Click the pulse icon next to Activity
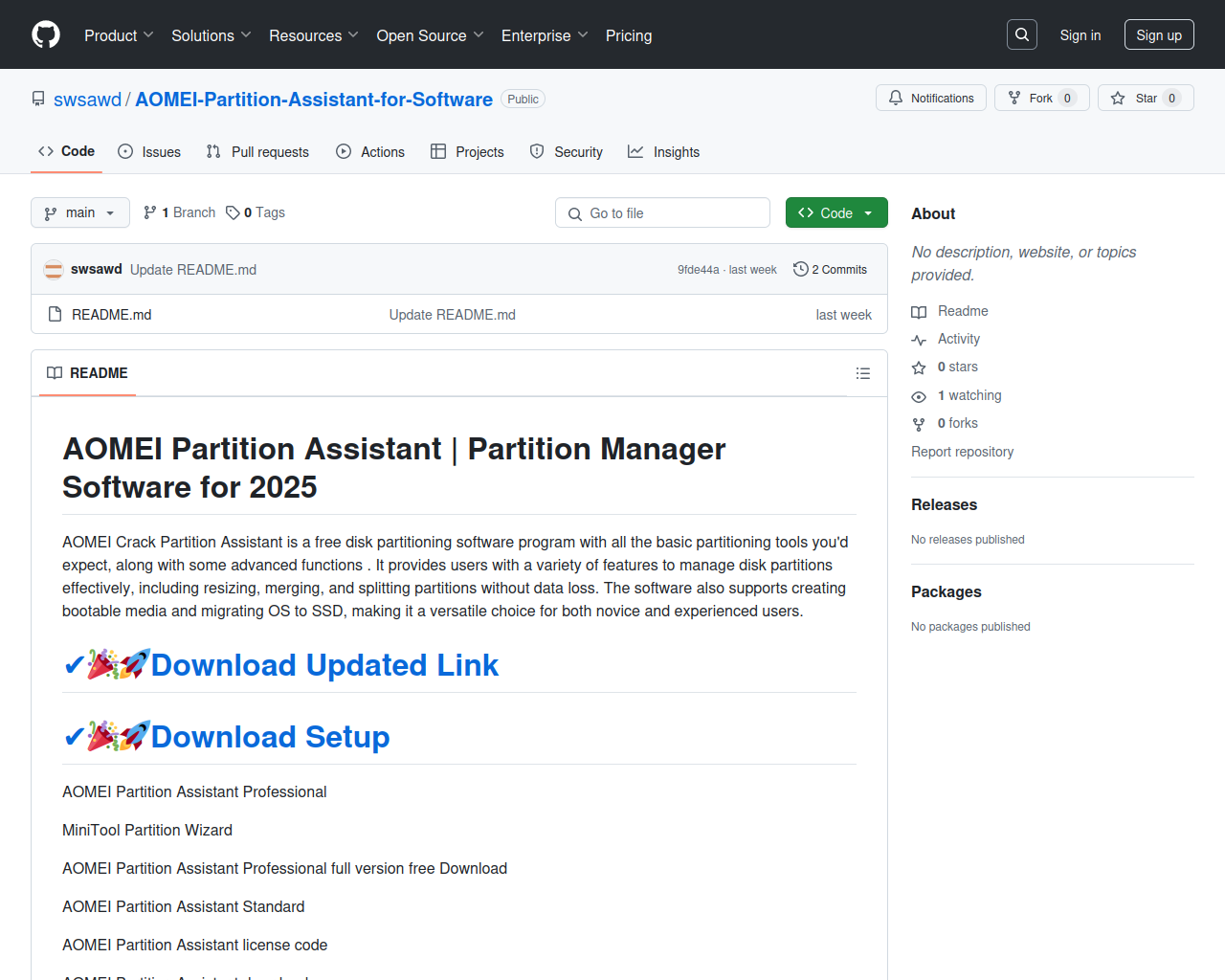Screen dimensions: 1225x980 click(x=919, y=340)
